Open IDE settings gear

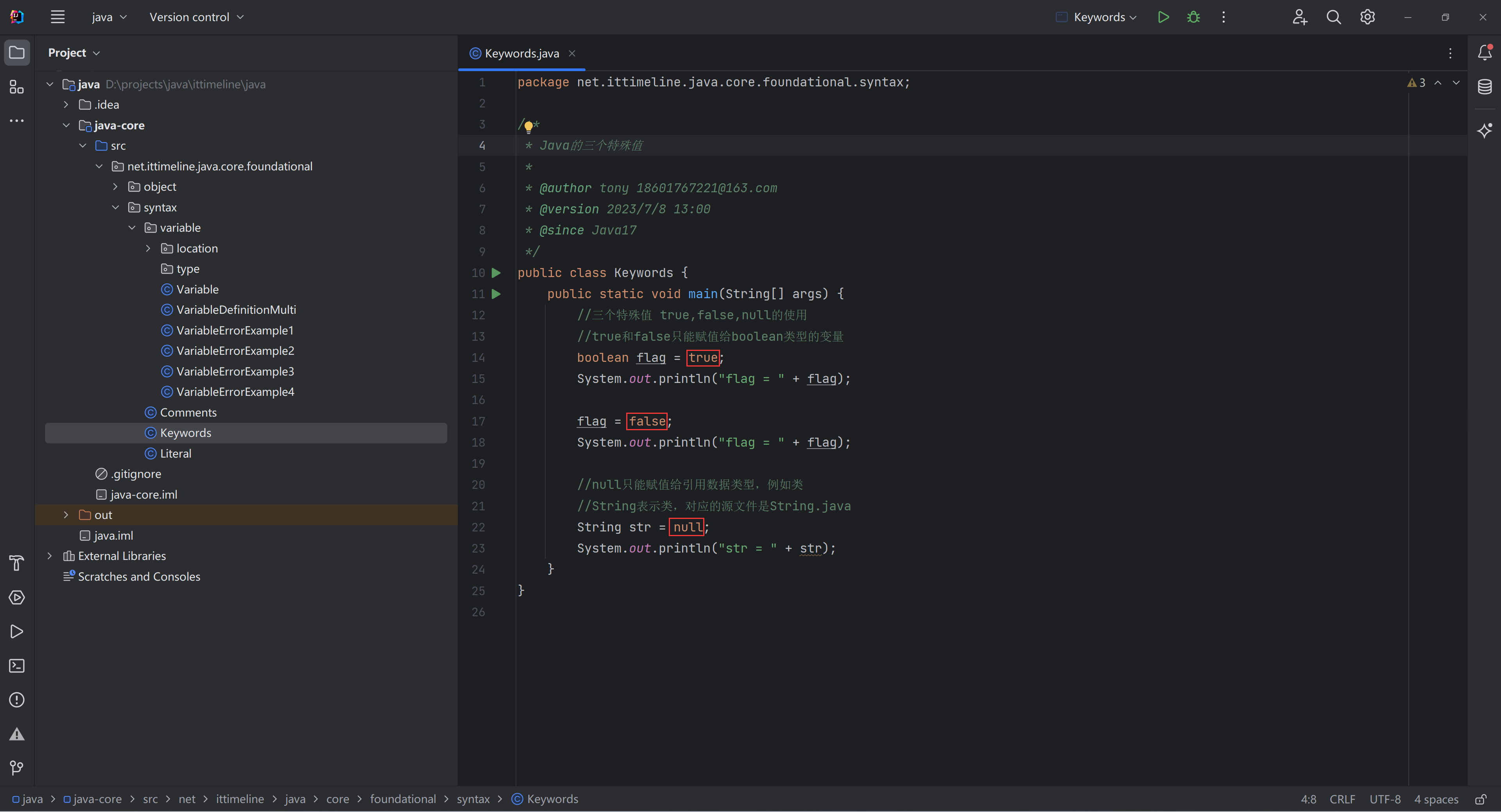(x=1368, y=17)
